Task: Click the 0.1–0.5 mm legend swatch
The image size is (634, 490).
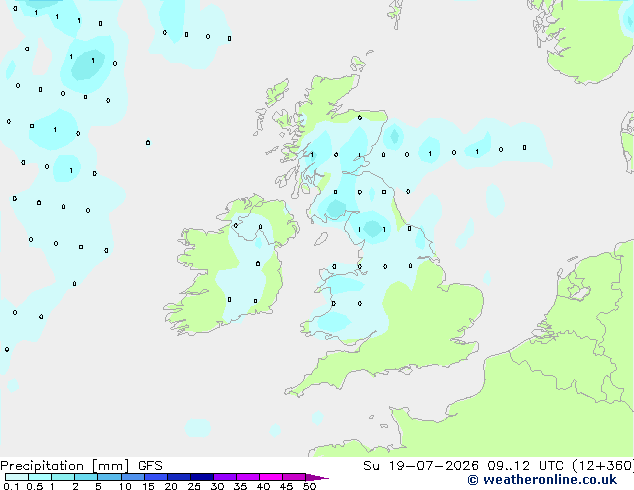Action: [x=17, y=477]
